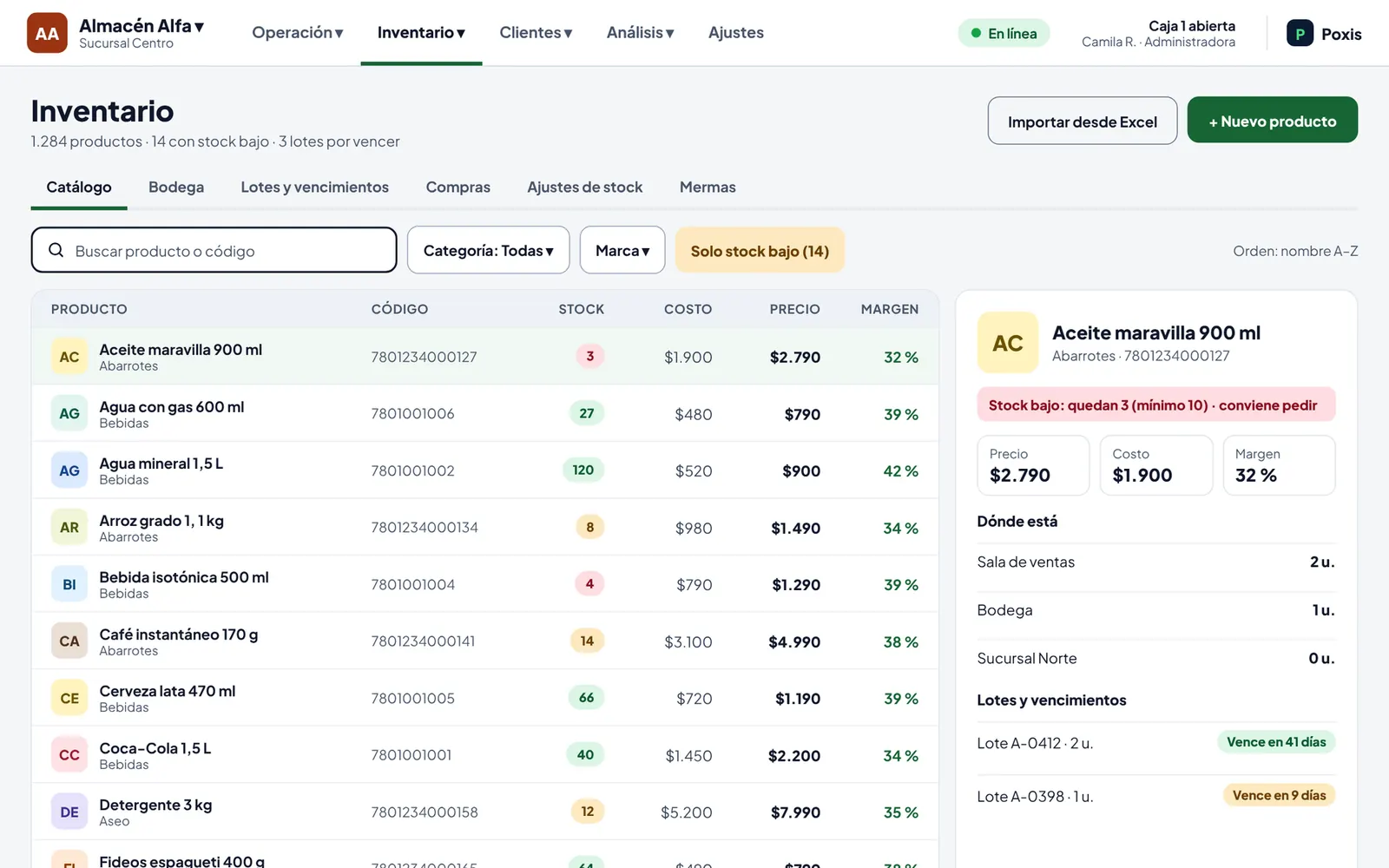Click the DE avatar of Detergente 3 kg

point(69,812)
